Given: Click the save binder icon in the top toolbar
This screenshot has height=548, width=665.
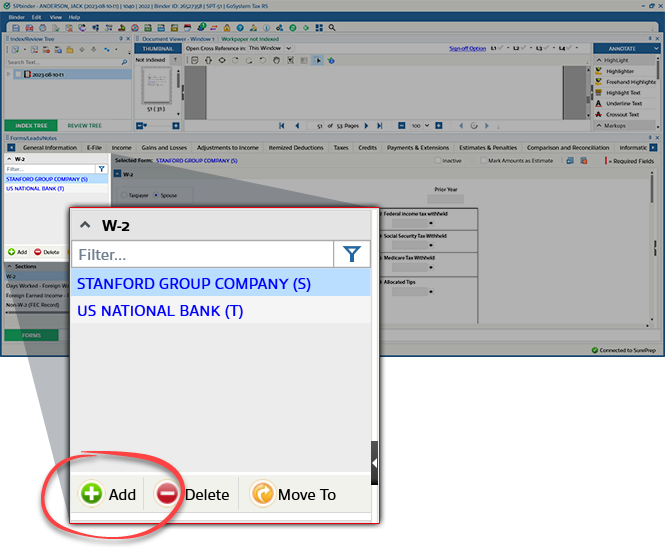Looking at the screenshot, I should (x=16, y=28).
